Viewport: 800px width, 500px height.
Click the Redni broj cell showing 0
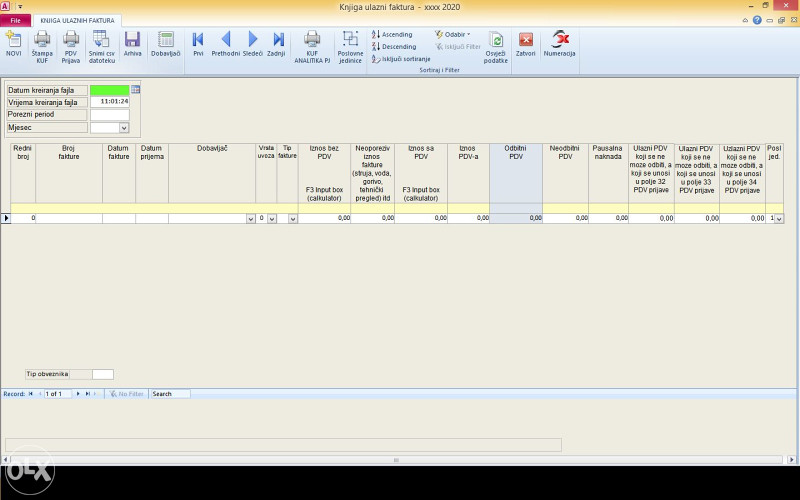click(x=23, y=218)
